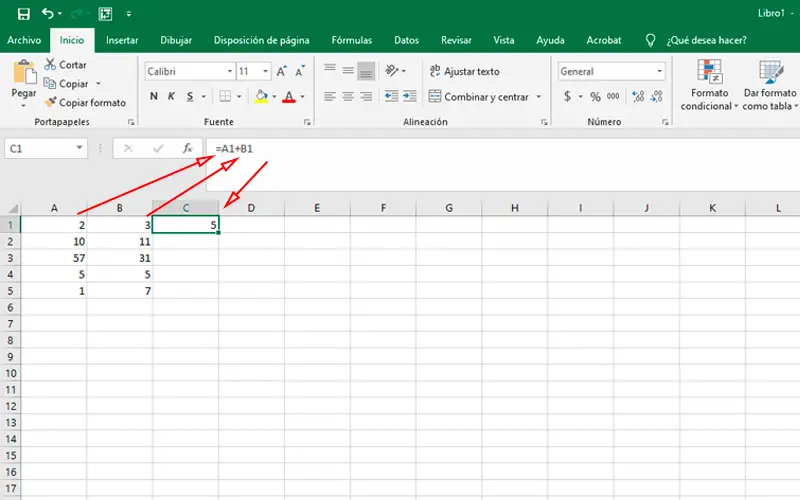Screen dimensions: 800x500
Task: Click the increase indent icon
Action: (x=410, y=96)
